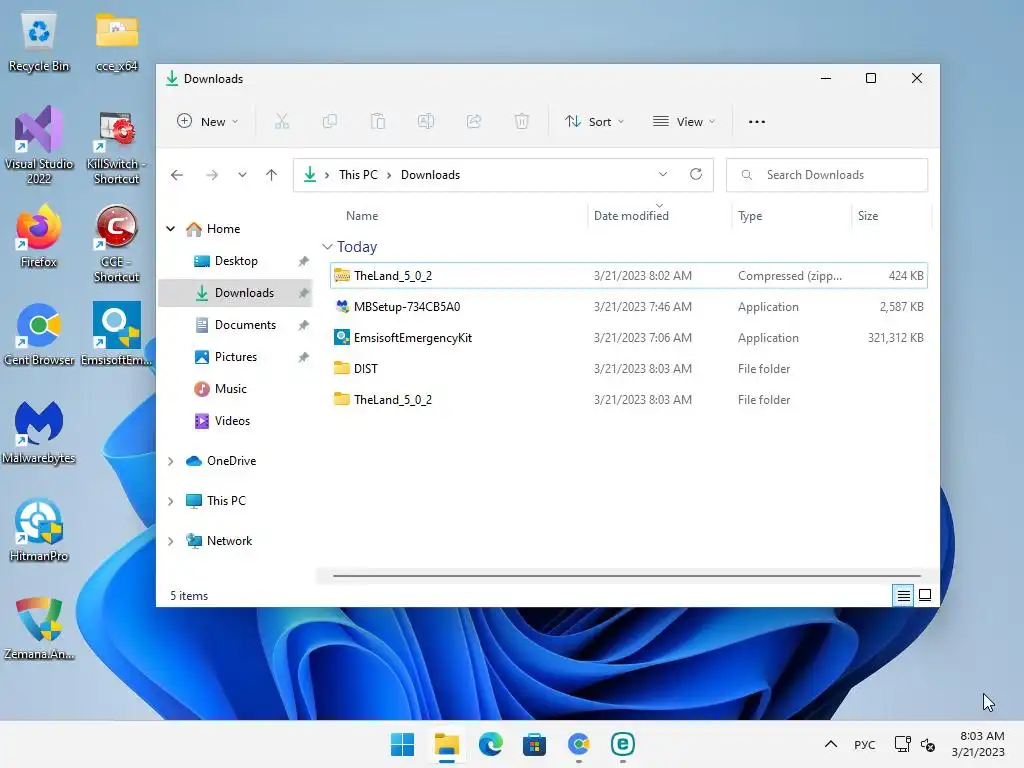Click the Rename icon in toolbar
Viewport: 1024px width, 768px height.
(x=426, y=121)
